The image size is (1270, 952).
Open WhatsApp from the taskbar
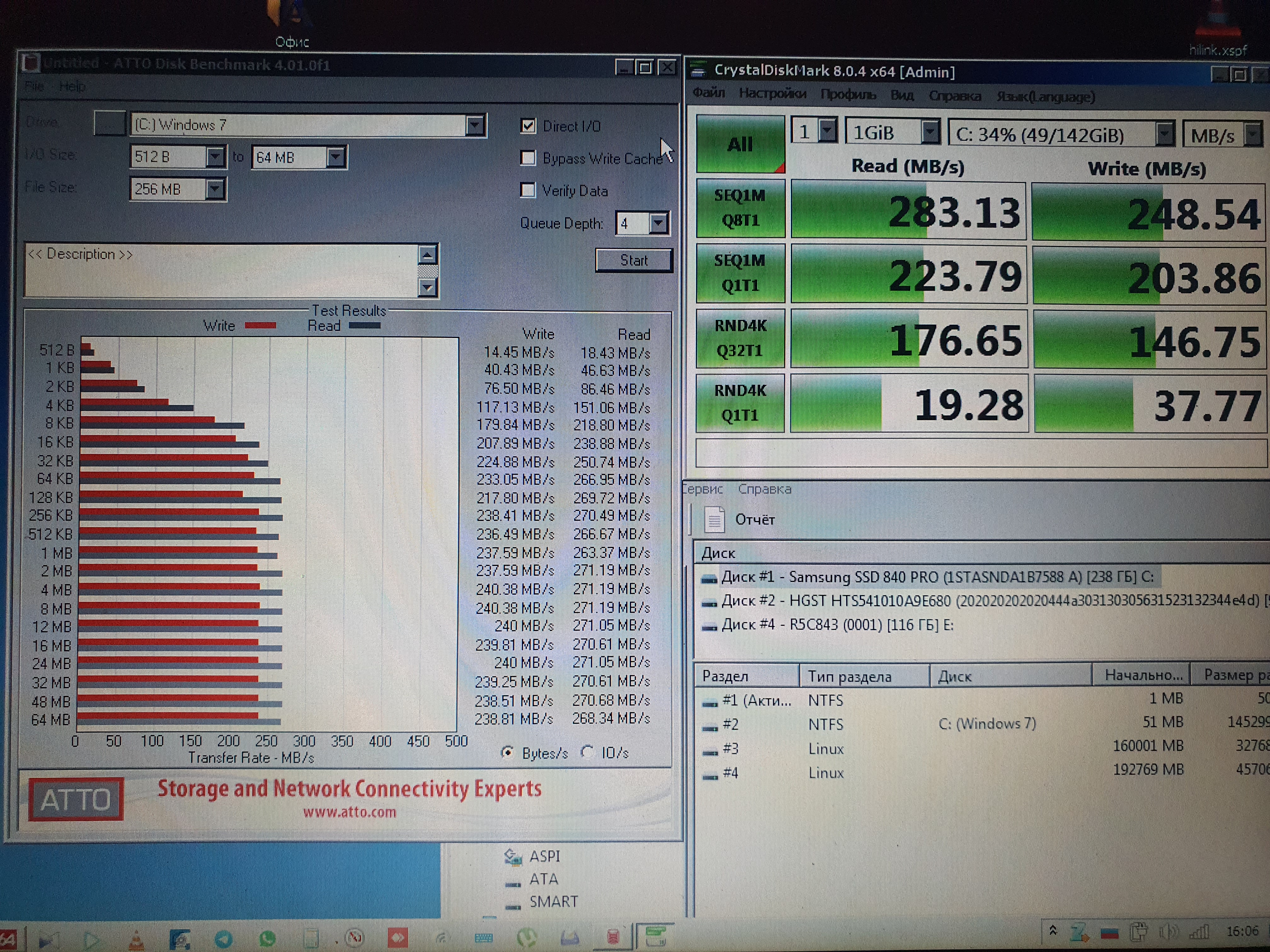pos(267,939)
